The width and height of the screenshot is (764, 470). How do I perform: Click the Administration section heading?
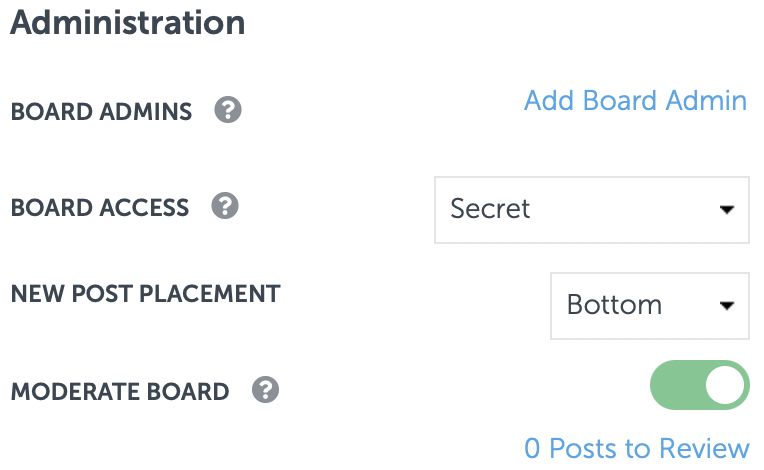tap(127, 23)
